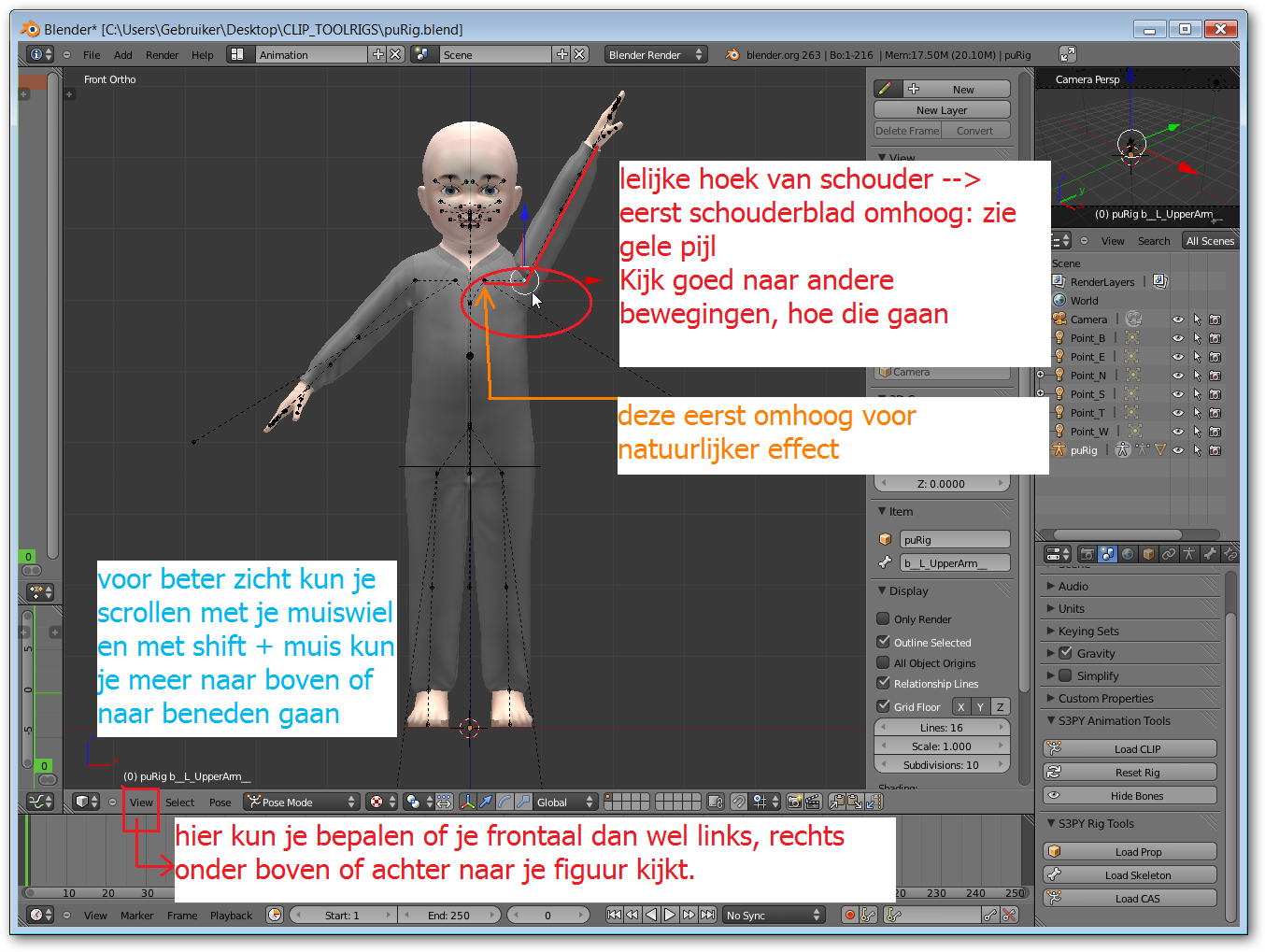
Task: Open the Pose Mode dropdown
Action: point(299,802)
